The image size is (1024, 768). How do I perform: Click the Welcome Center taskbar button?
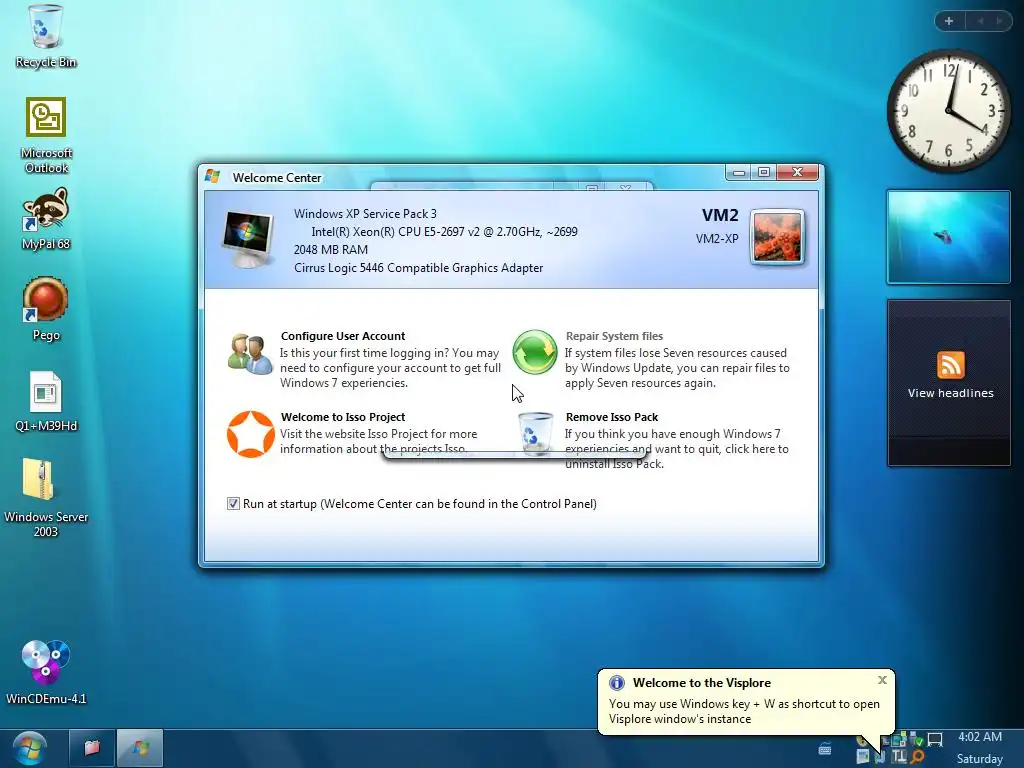(x=140, y=748)
